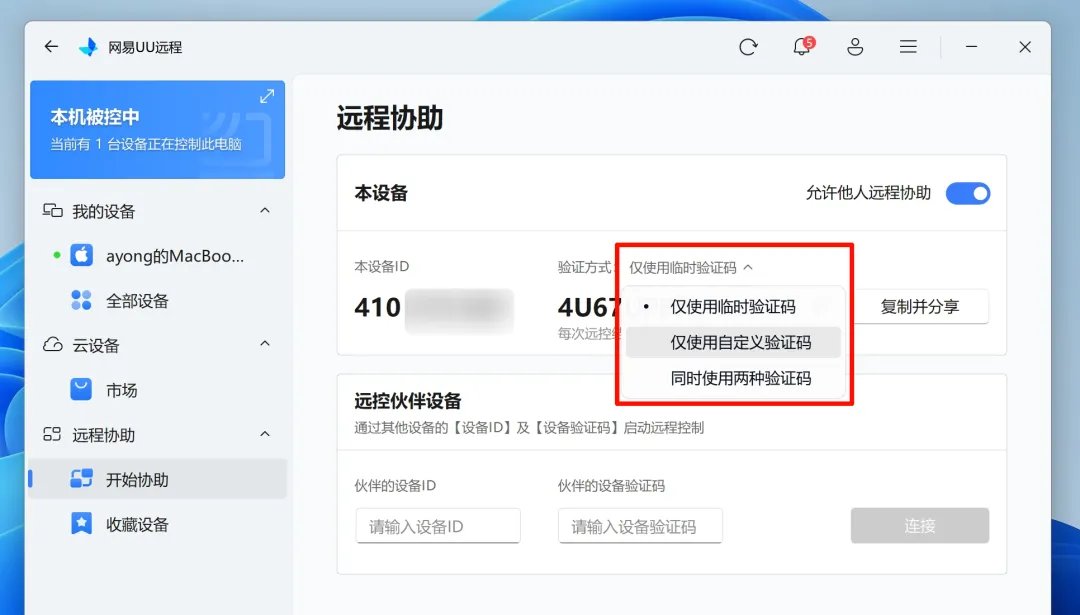Click the 远程协助 page heading
Image resolution: width=1080 pixels, height=615 pixels.
pyautogui.click(x=390, y=118)
